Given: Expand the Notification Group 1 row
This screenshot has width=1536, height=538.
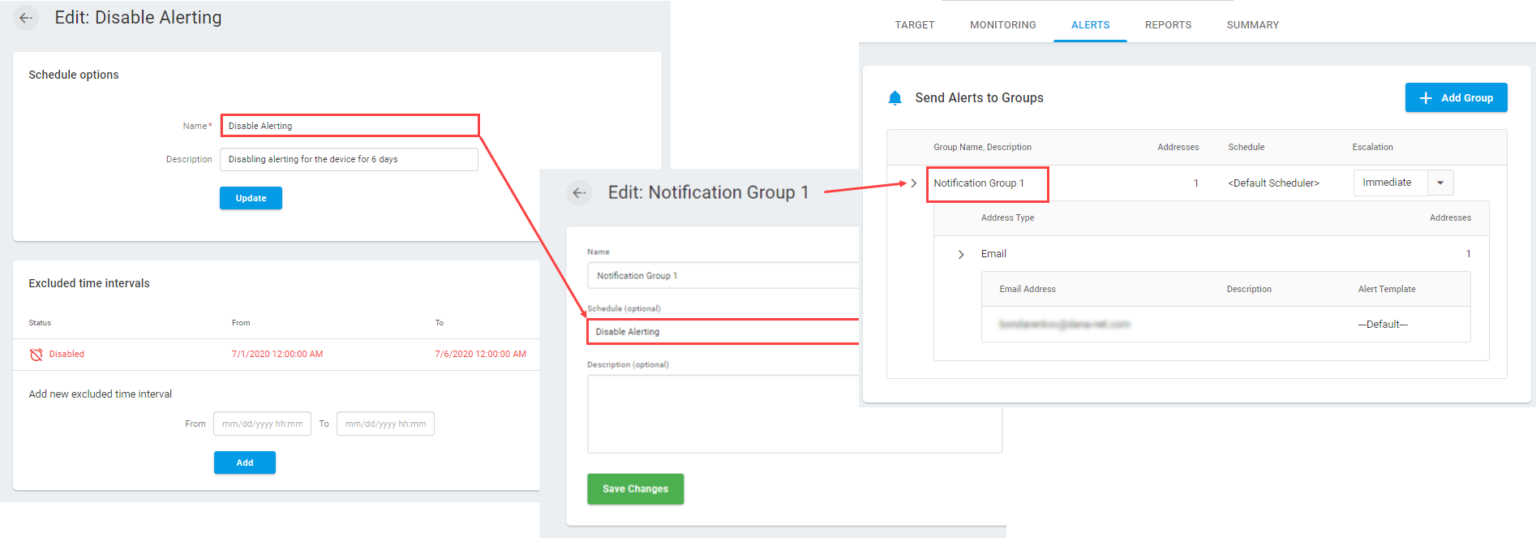Looking at the screenshot, I should pyautogui.click(x=913, y=183).
